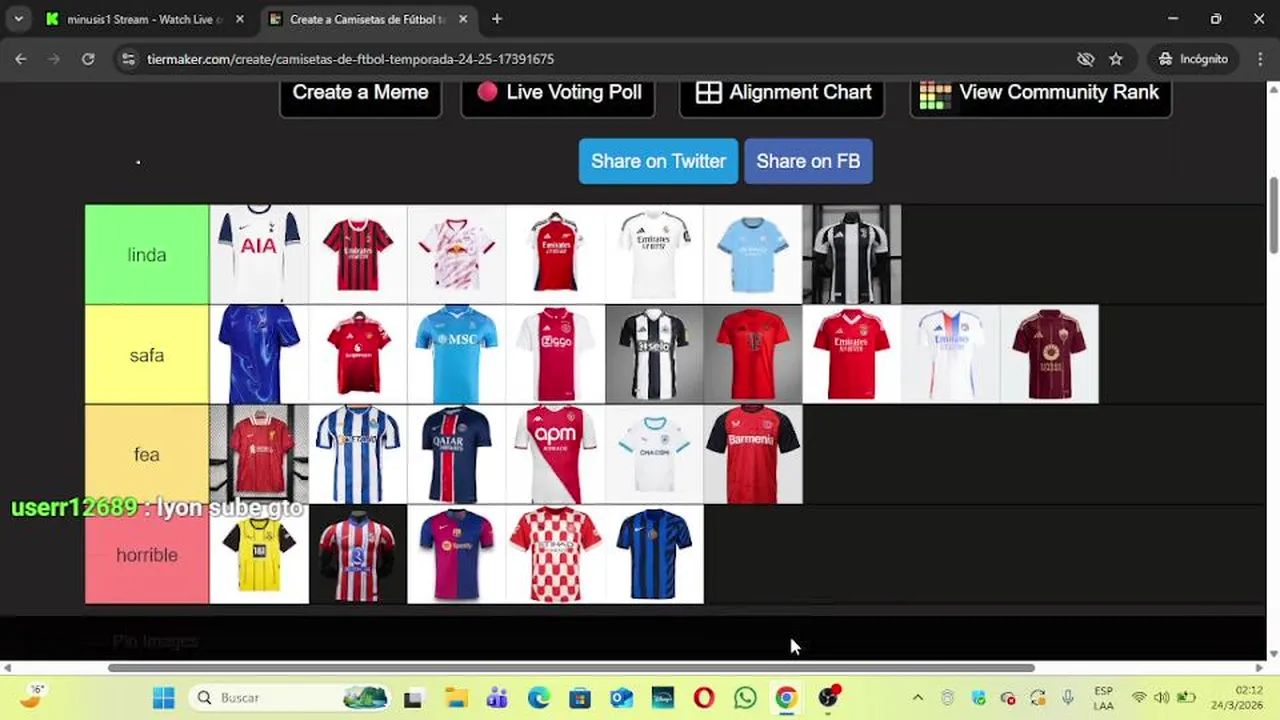Open File Explorer from the taskbar
This screenshot has height=720, width=1280.
point(456,698)
